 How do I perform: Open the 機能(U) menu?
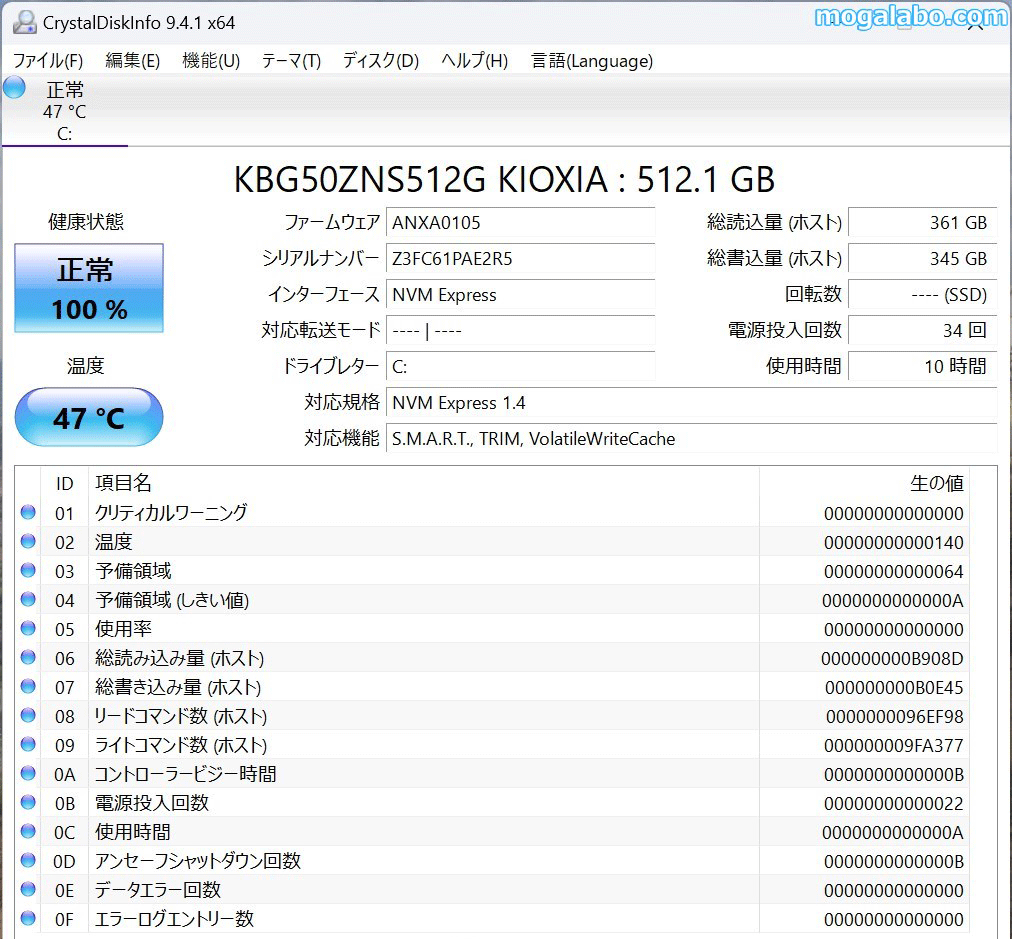coord(211,61)
